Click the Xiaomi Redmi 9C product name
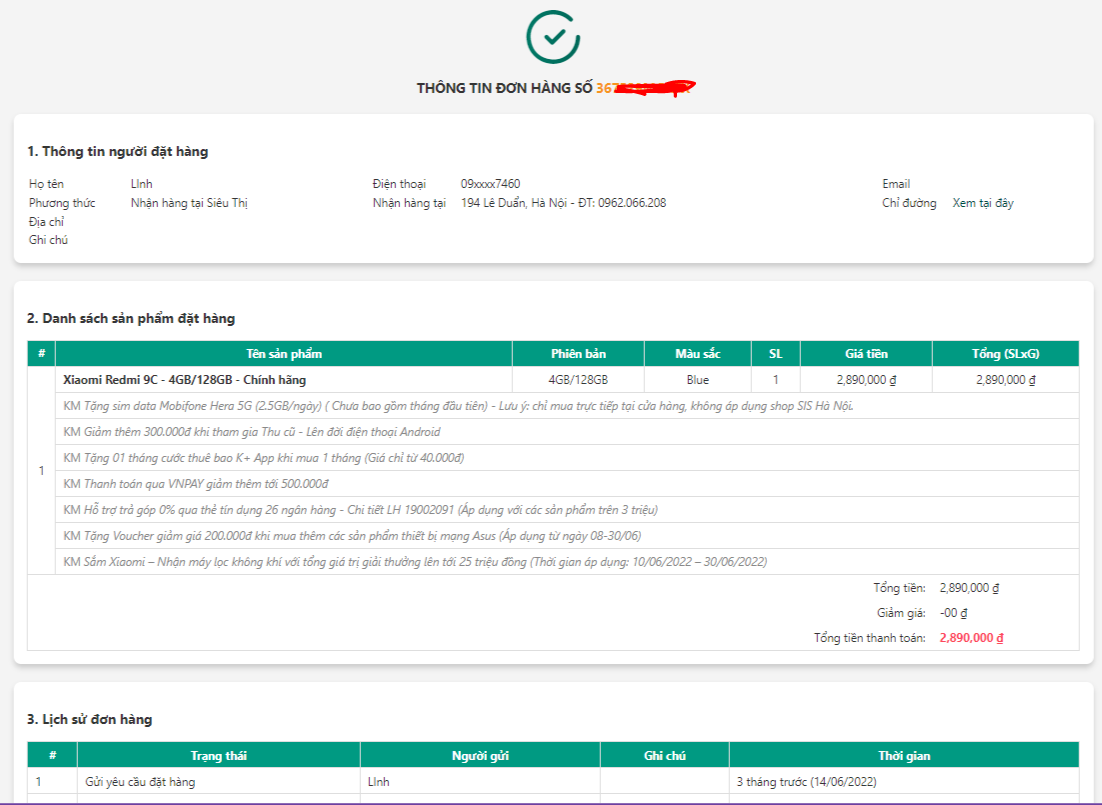The height and width of the screenshot is (805, 1102). (184, 380)
